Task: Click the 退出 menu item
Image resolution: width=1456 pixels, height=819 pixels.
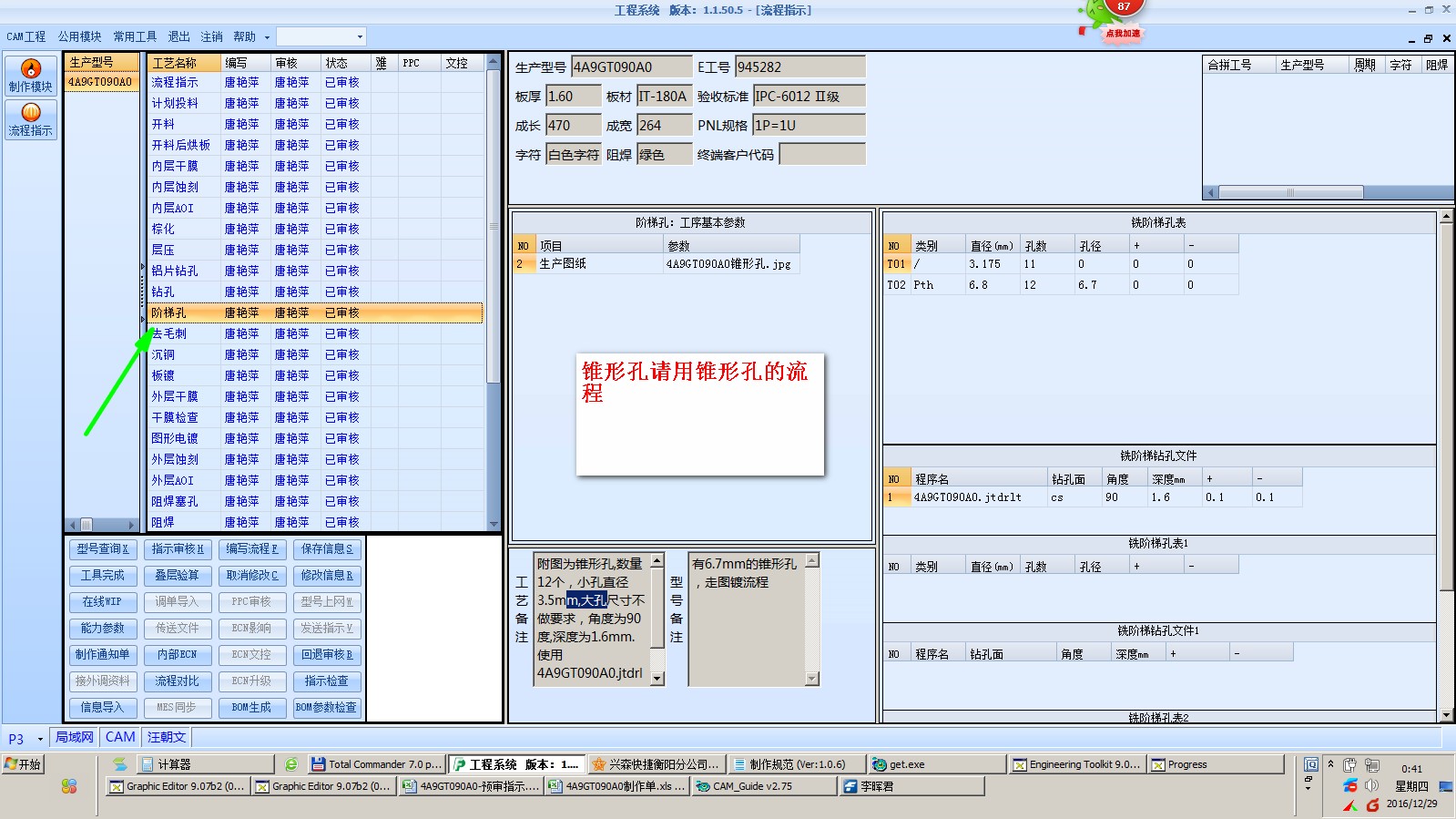Action: click(x=178, y=36)
